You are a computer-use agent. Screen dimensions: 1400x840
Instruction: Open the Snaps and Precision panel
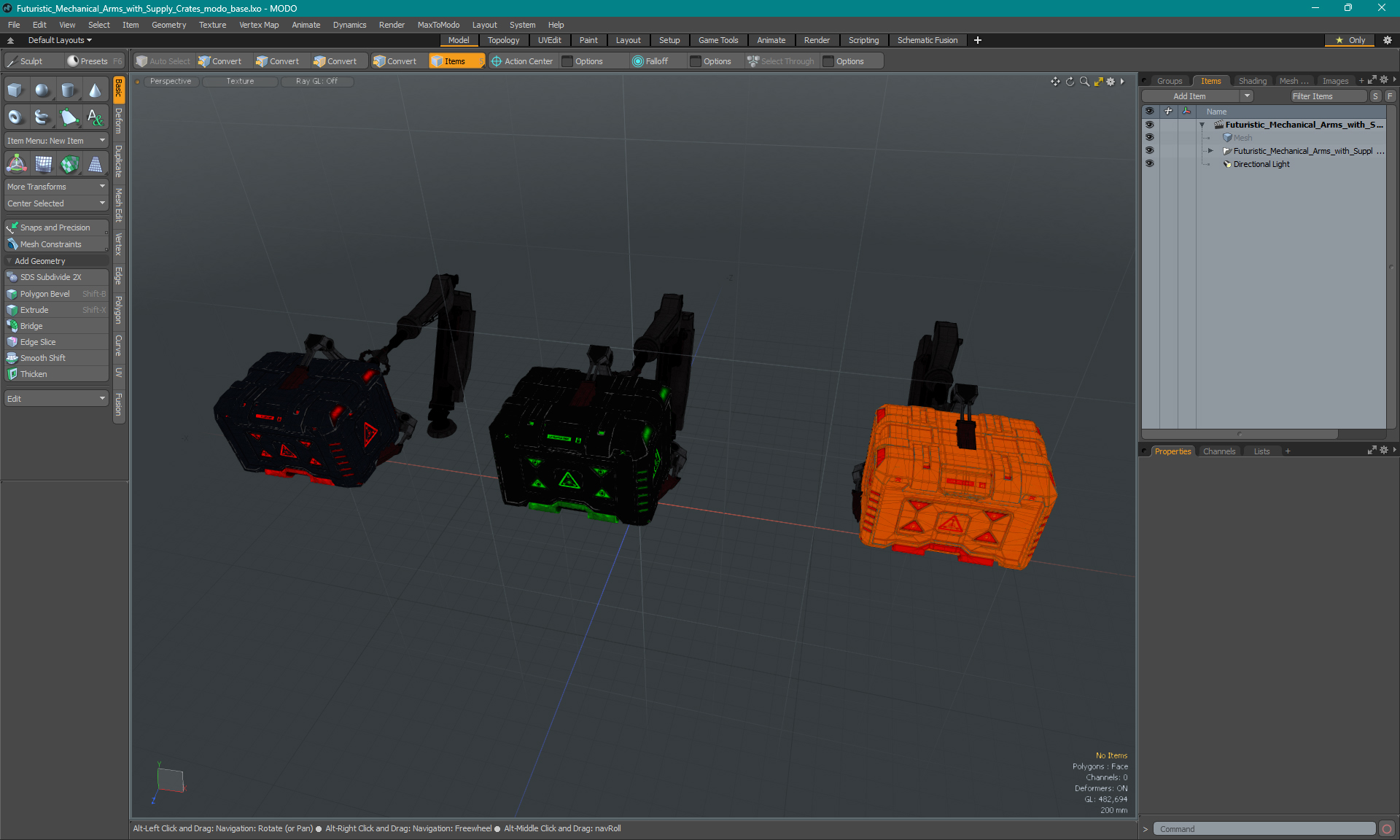click(55, 227)
